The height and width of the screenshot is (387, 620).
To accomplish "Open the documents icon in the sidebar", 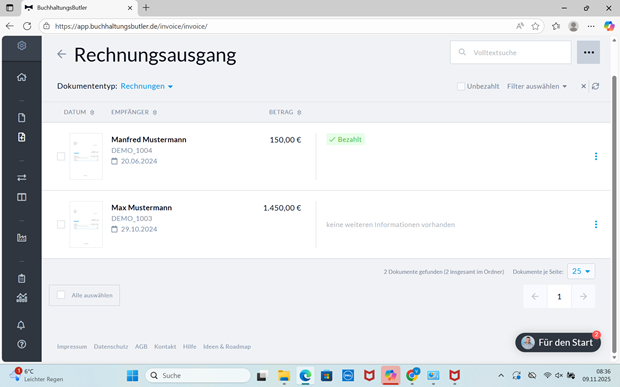I will click(22, 118).
